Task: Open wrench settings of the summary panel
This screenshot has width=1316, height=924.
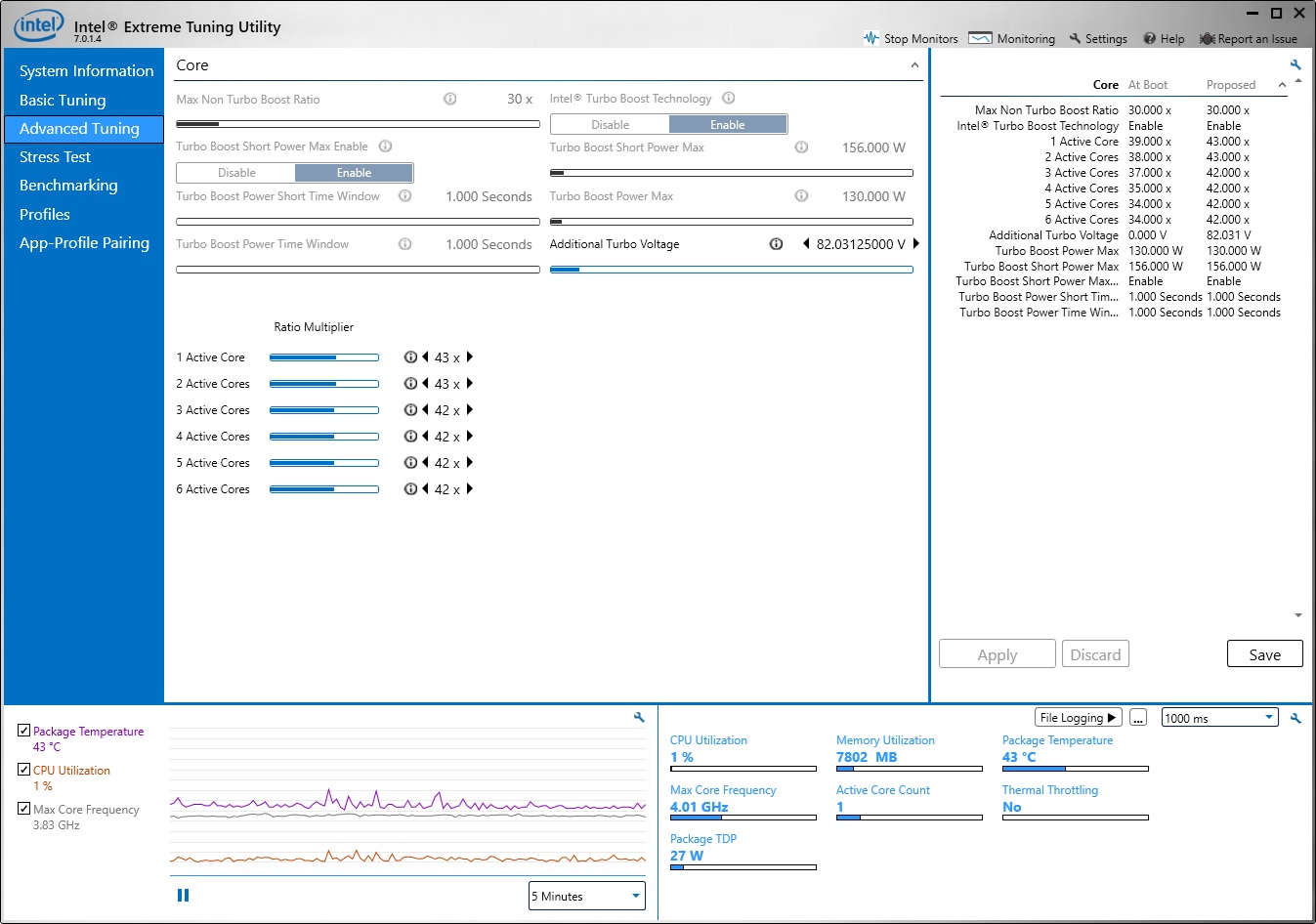Action: (x=1295, y=65)
